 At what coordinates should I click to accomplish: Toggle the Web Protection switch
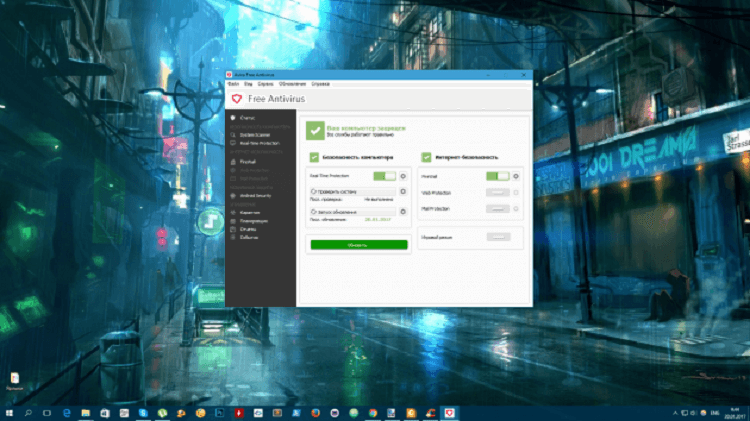click(497, 192)
